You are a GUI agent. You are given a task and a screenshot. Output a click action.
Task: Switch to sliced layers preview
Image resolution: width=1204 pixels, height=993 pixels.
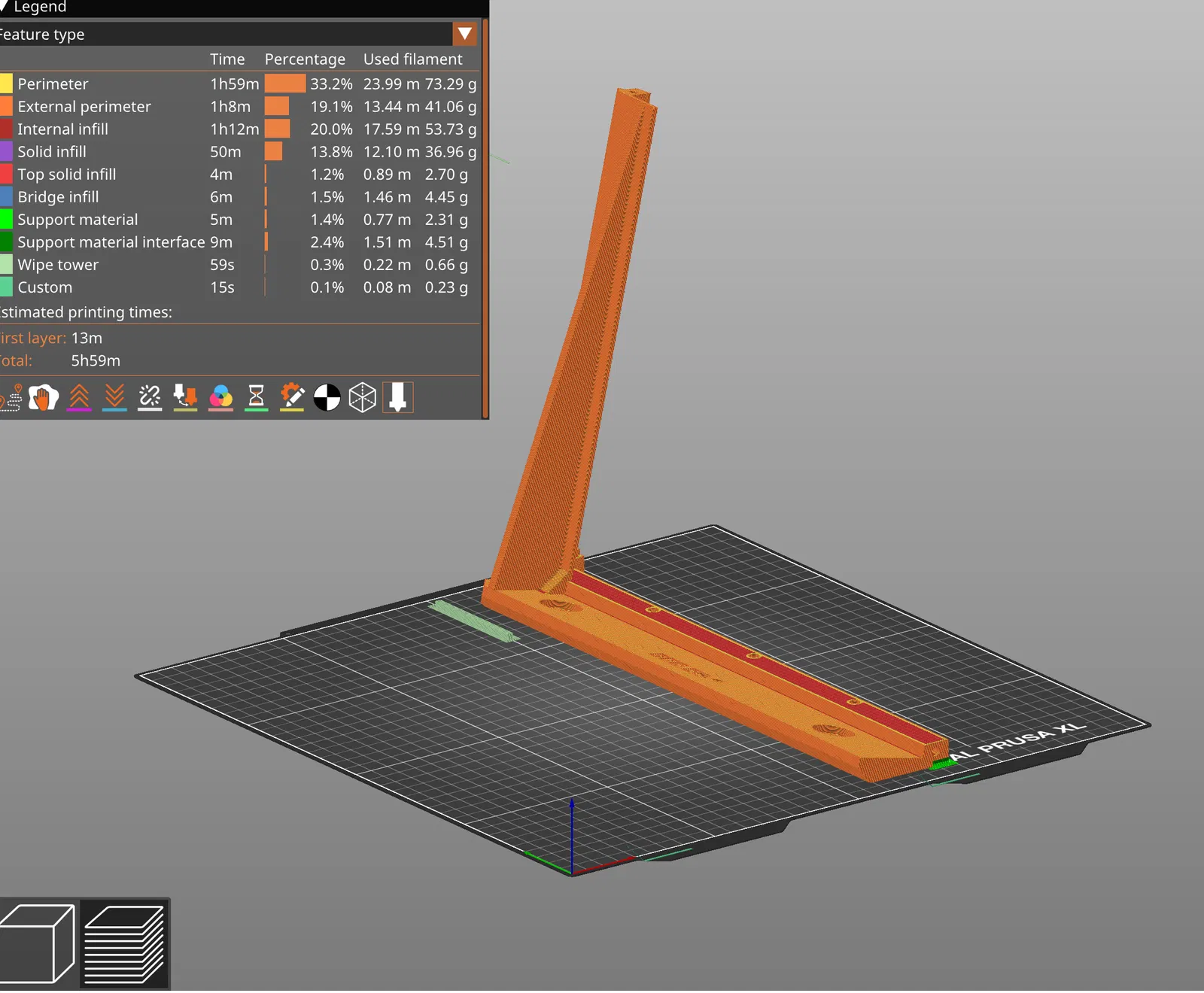(124, 944)
